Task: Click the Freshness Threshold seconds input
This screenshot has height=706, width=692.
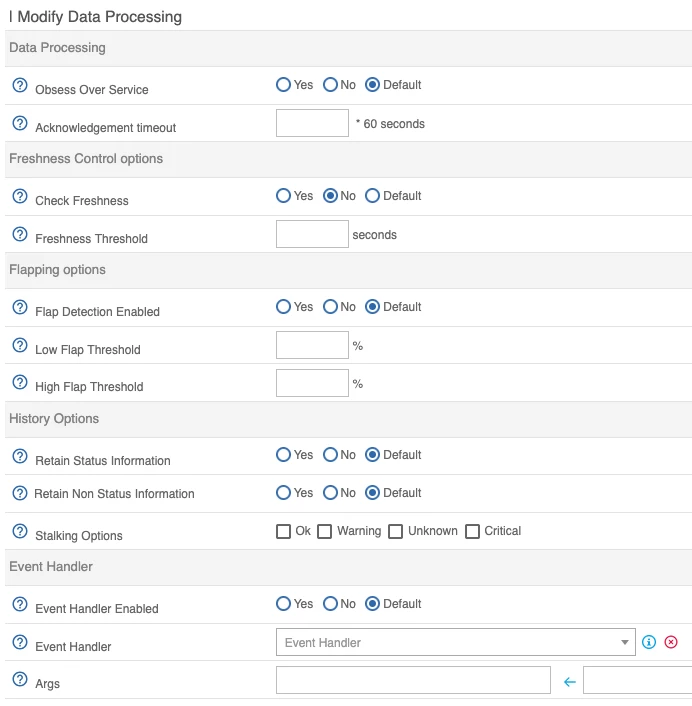Action: 312,234
